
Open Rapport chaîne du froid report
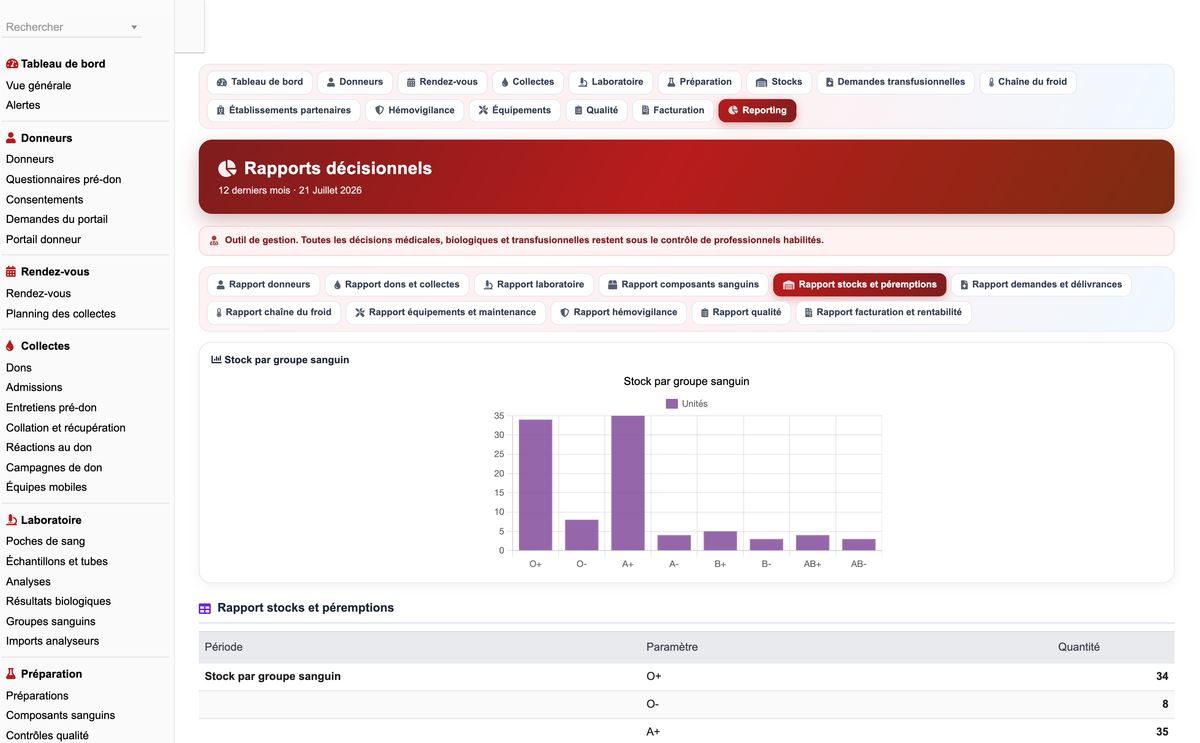(x=274, y=313)
